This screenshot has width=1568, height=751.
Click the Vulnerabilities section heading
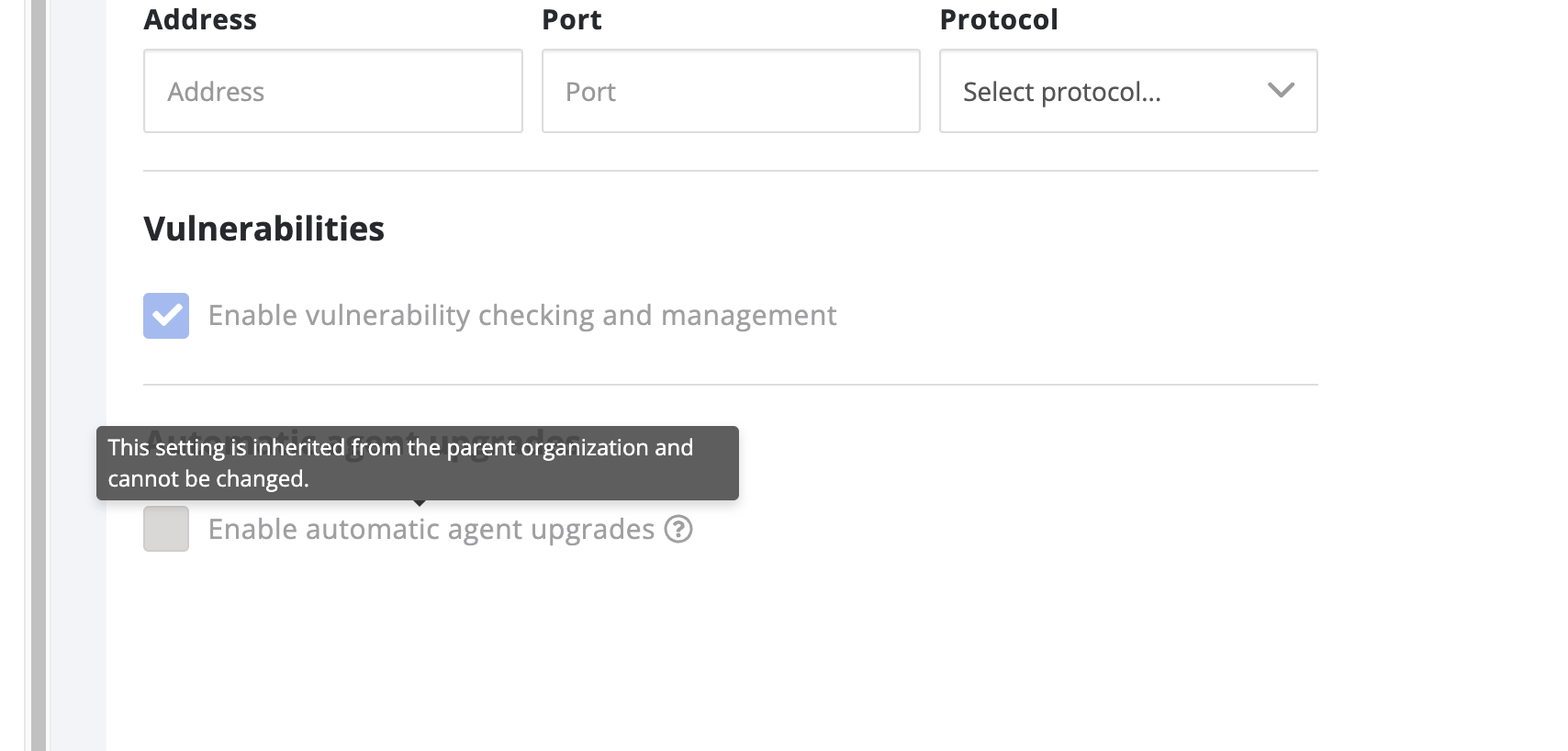pyautogui.click(x=263, y=229)
